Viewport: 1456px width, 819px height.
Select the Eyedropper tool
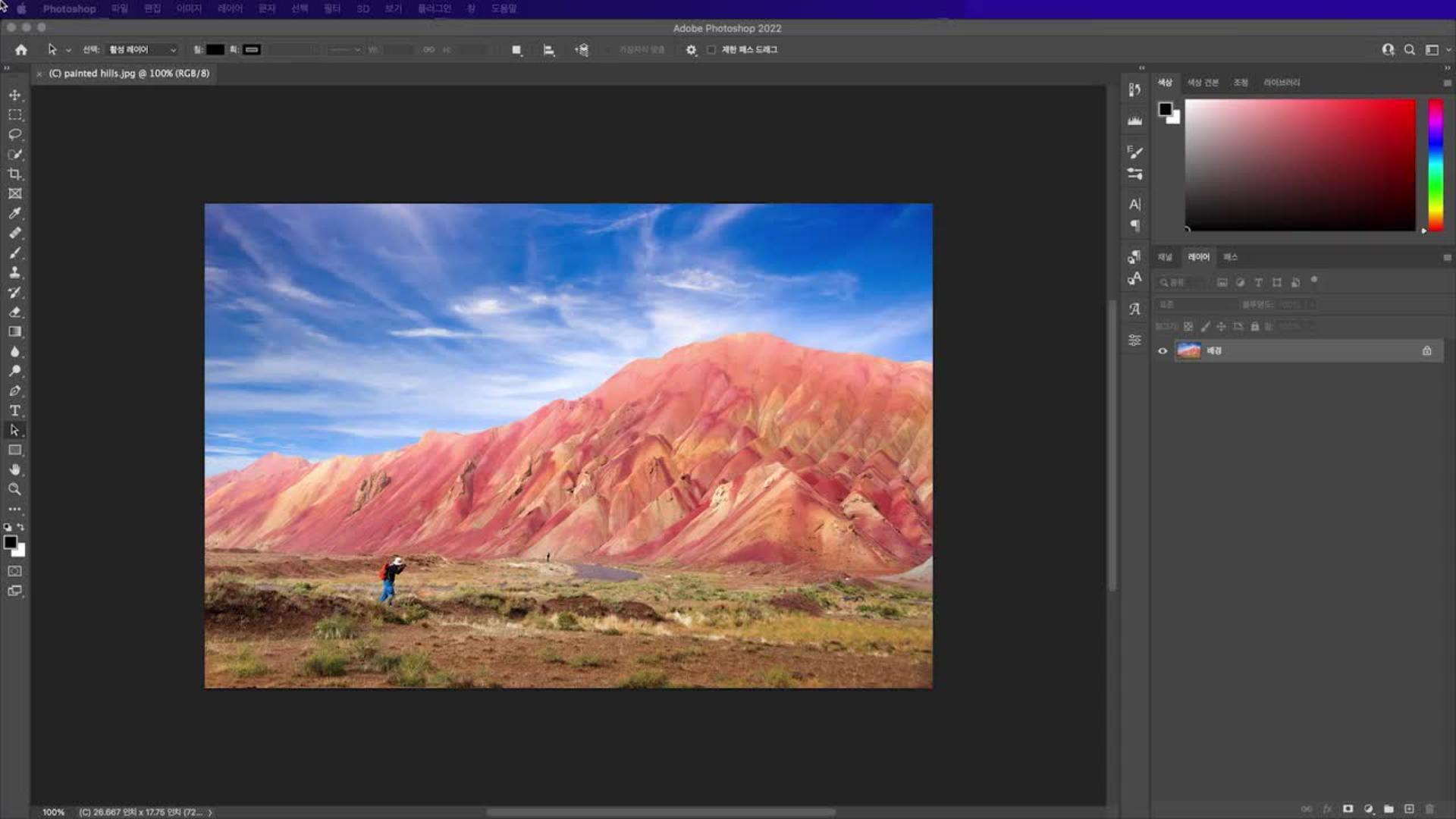[x=14, y=213]
